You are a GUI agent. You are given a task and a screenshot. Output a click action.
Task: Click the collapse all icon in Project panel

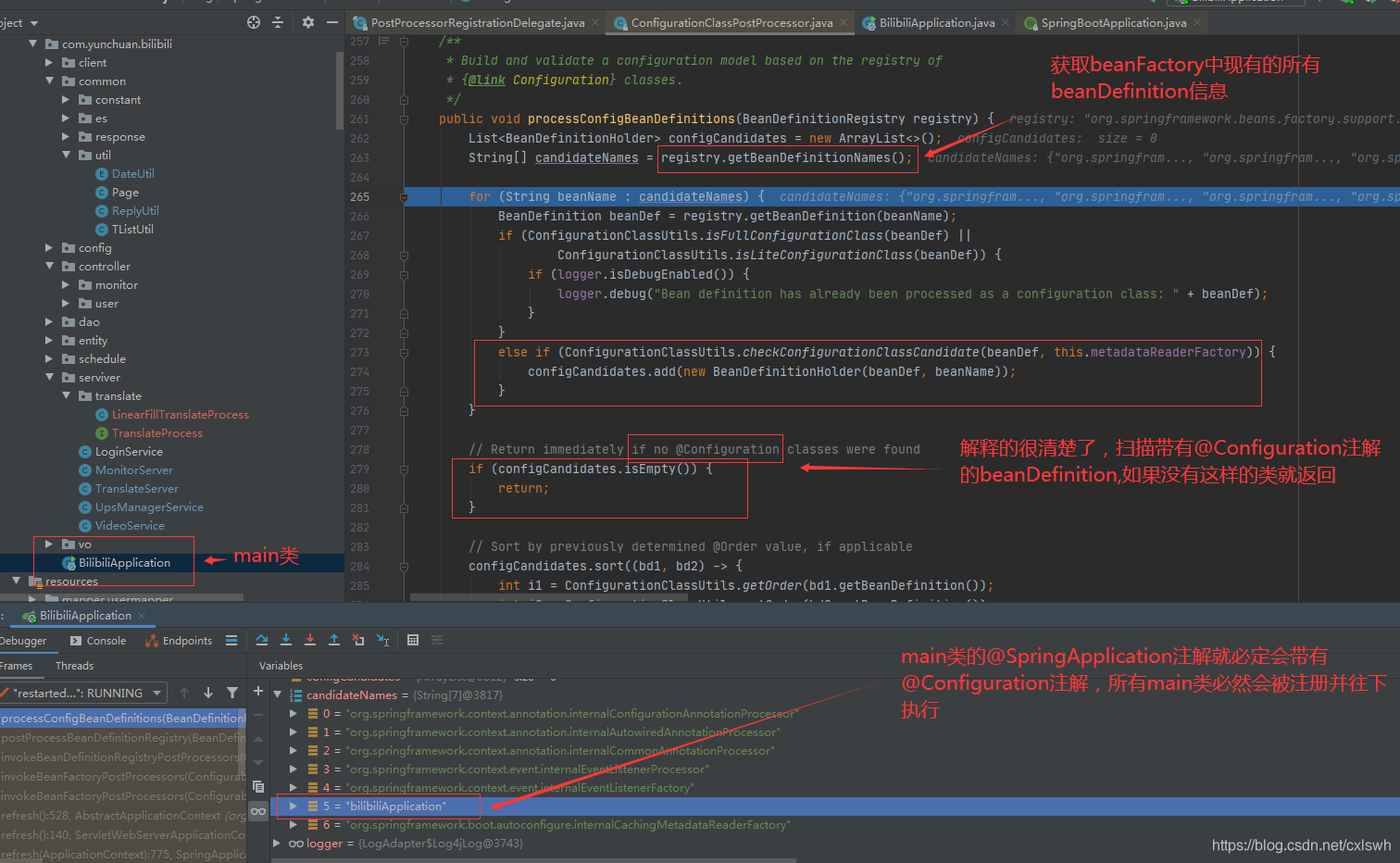[x=278, y=22]
